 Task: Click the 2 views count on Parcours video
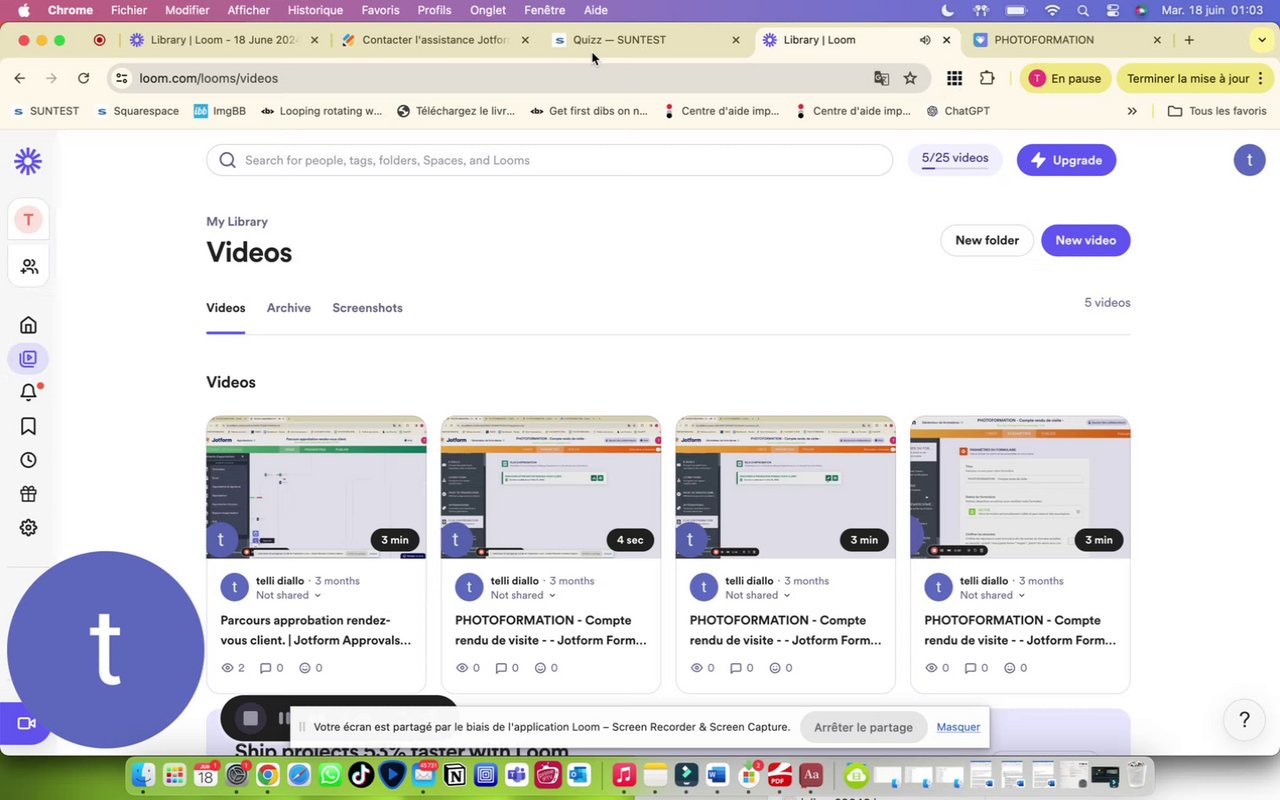[x=232, y=668]
